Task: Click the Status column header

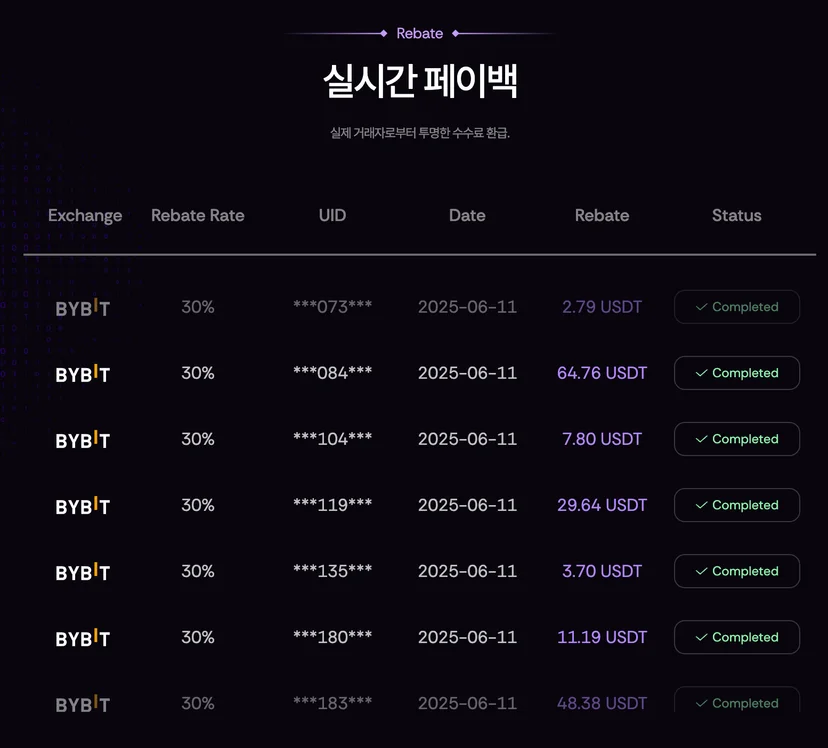Action: tap(737, 215)
